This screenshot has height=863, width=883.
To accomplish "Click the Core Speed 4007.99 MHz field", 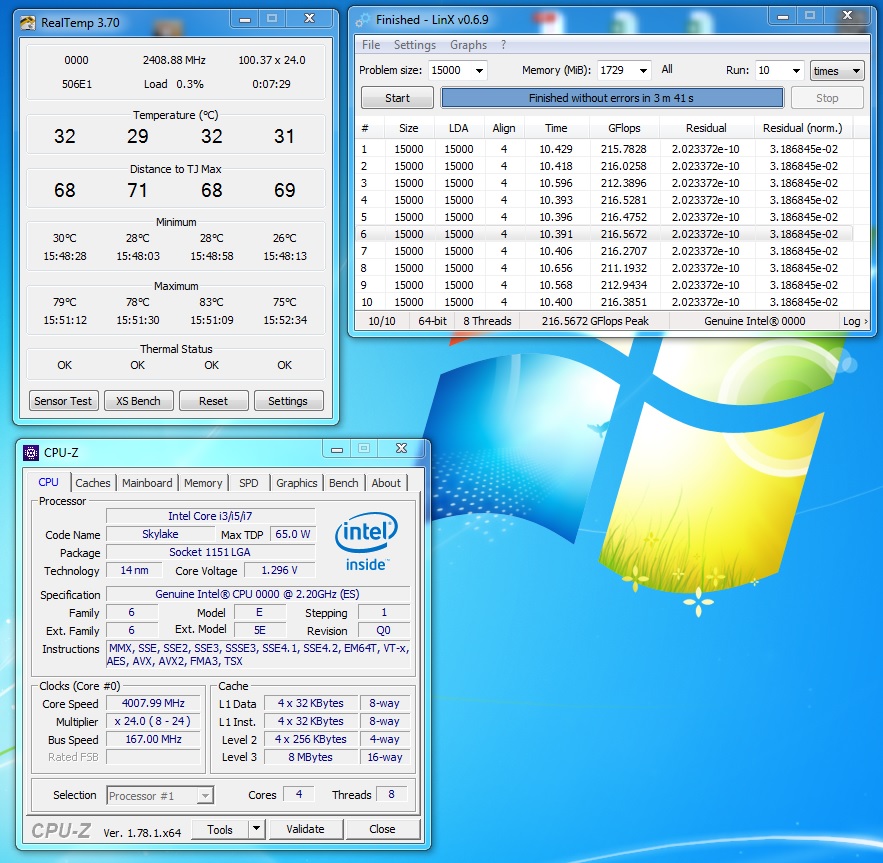I will point(153,703).
